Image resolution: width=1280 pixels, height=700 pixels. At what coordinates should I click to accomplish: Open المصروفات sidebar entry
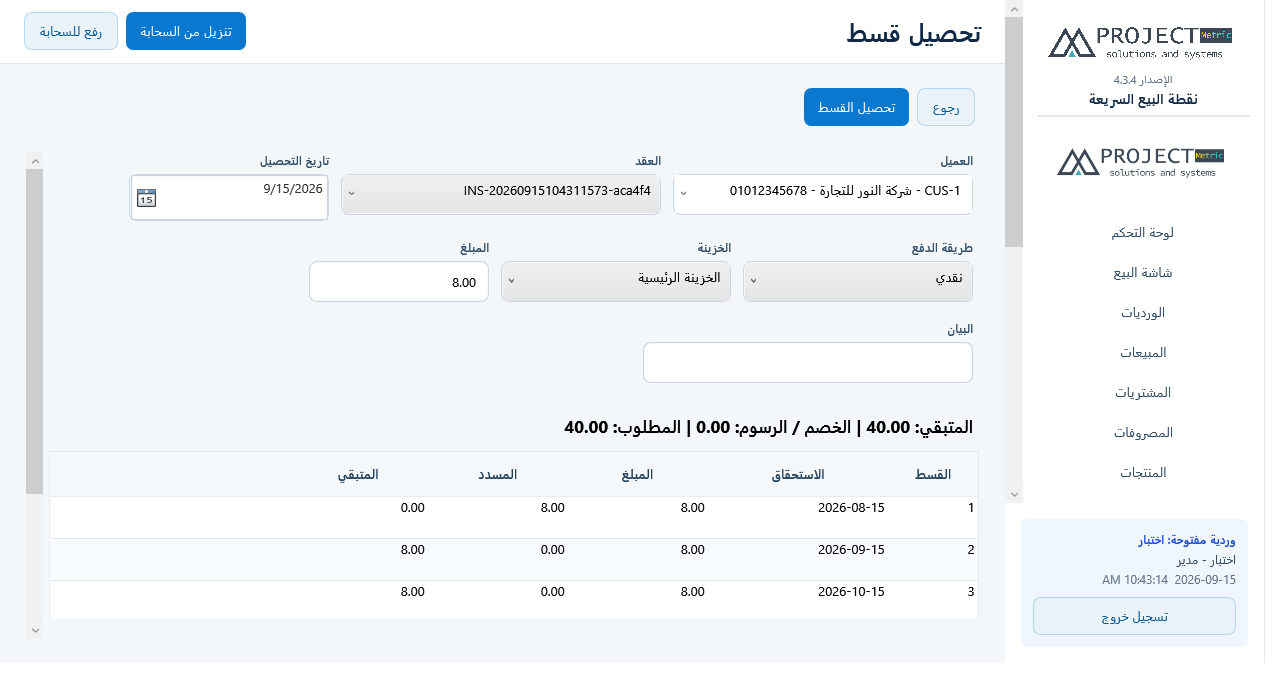1142,432
